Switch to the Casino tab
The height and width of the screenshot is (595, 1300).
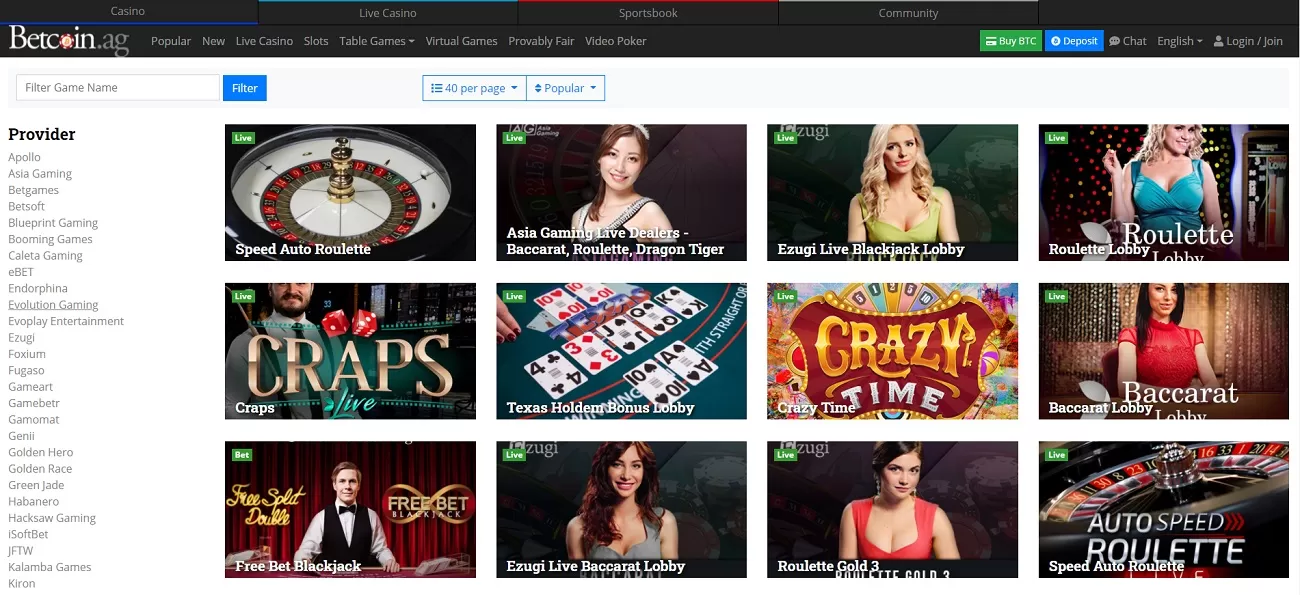coord(128,12)
